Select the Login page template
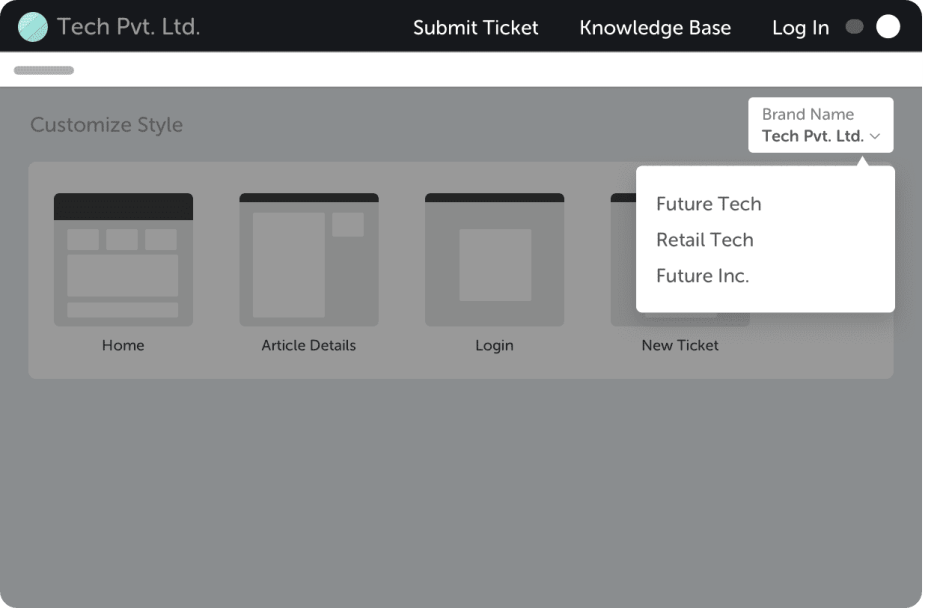Screen dimensions: 940x608 coord(494,258)
